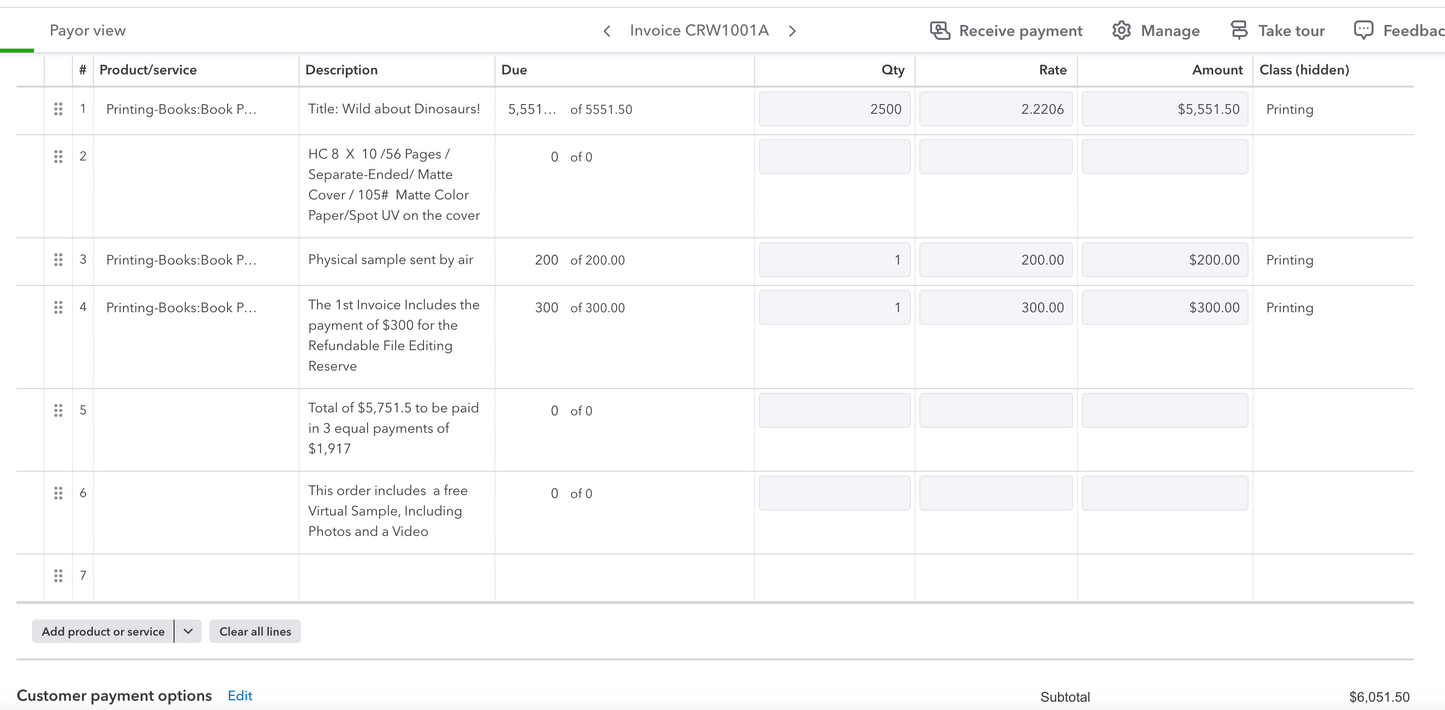
Task: Click empty Qty field in line 2
Action: click(x=834, y=157)
